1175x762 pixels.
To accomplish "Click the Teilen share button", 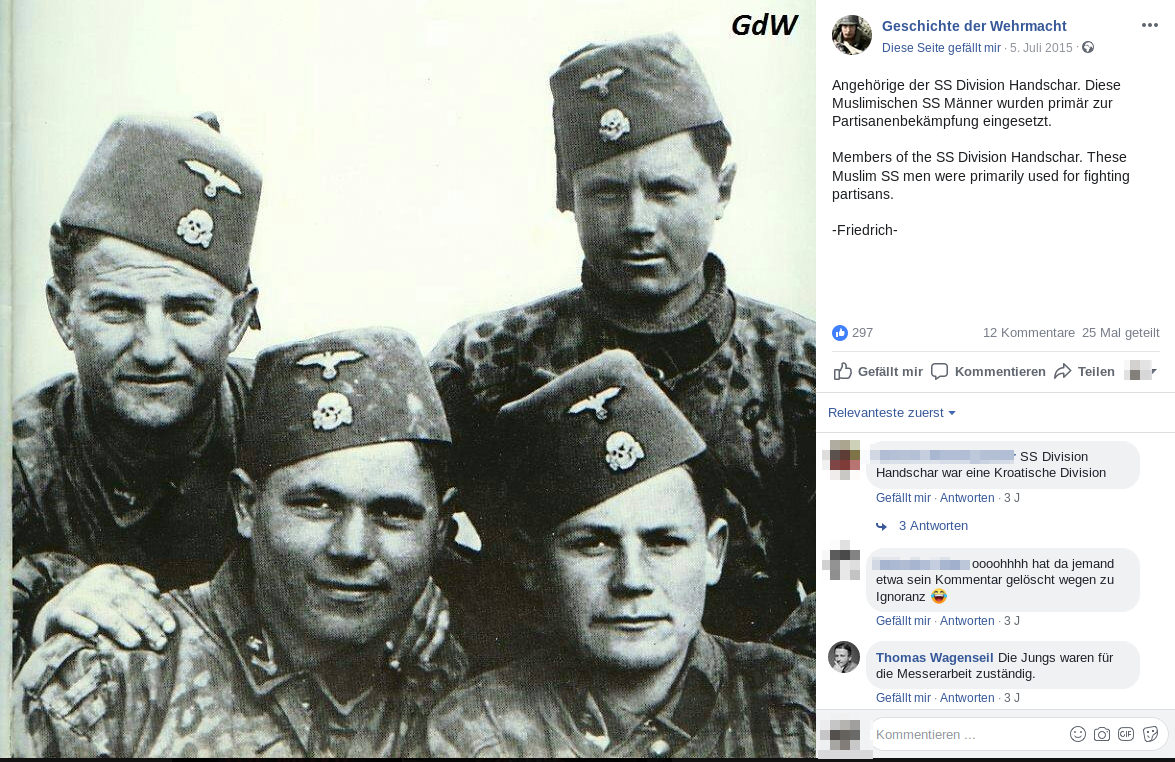I will 1084,372.
